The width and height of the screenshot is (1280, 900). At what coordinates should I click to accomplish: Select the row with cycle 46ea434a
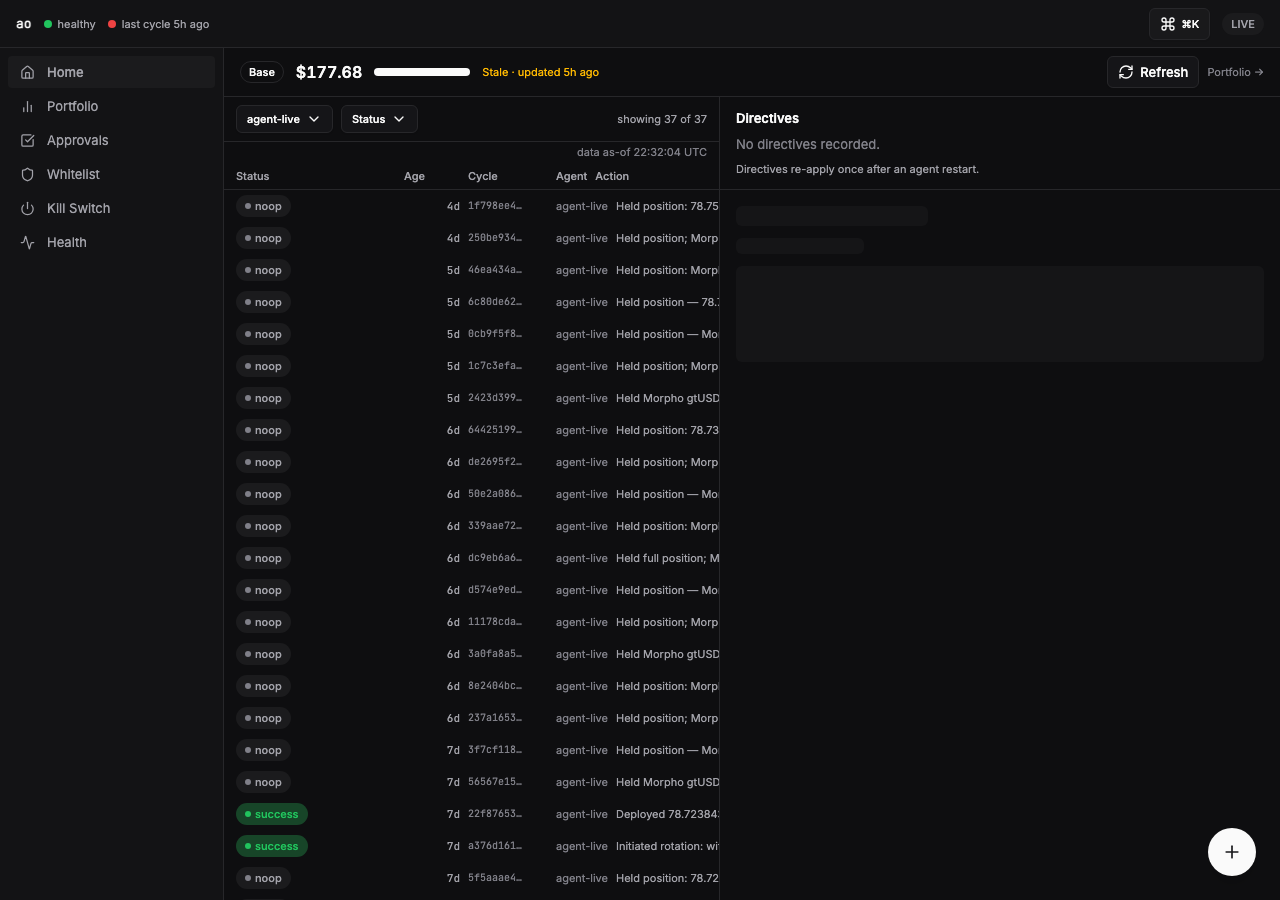472,270
